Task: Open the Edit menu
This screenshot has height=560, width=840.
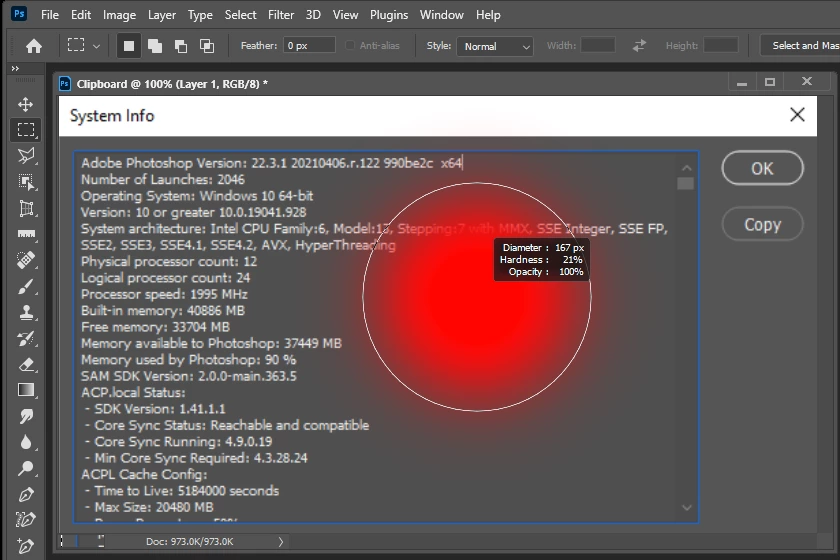Action: [81, 15]
